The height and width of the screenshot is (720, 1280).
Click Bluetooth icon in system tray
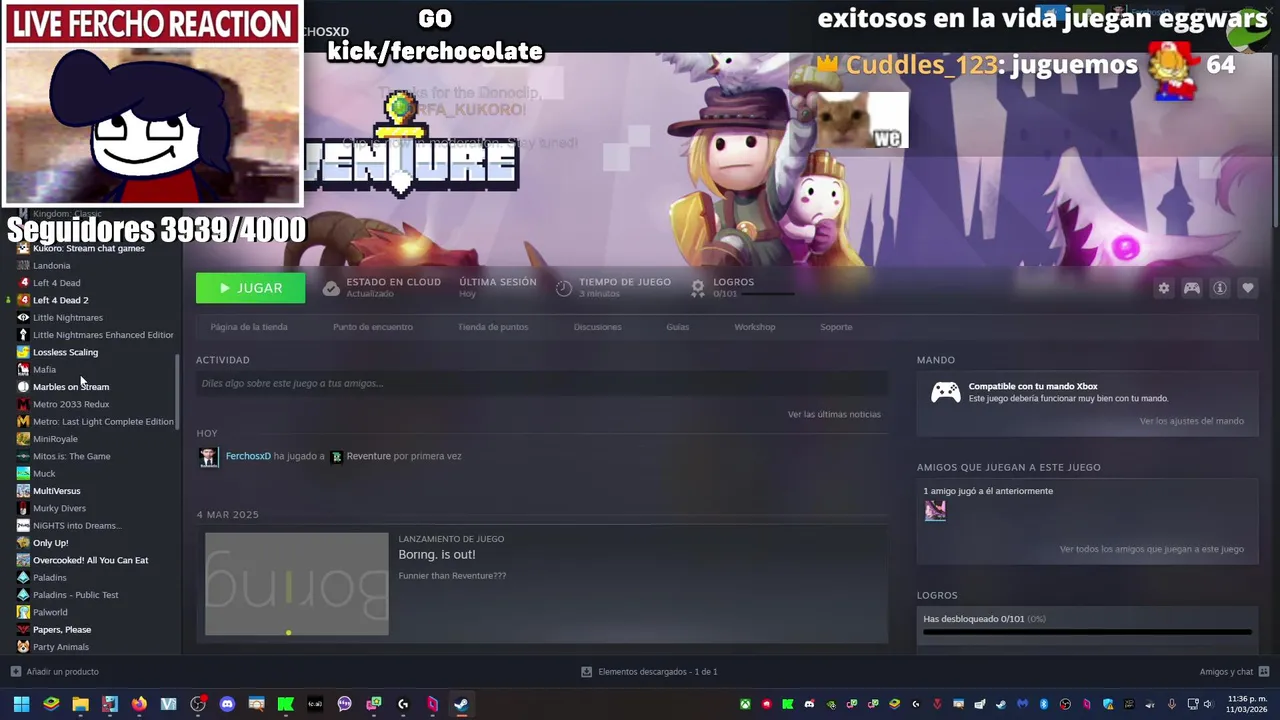click(1044, 704)
